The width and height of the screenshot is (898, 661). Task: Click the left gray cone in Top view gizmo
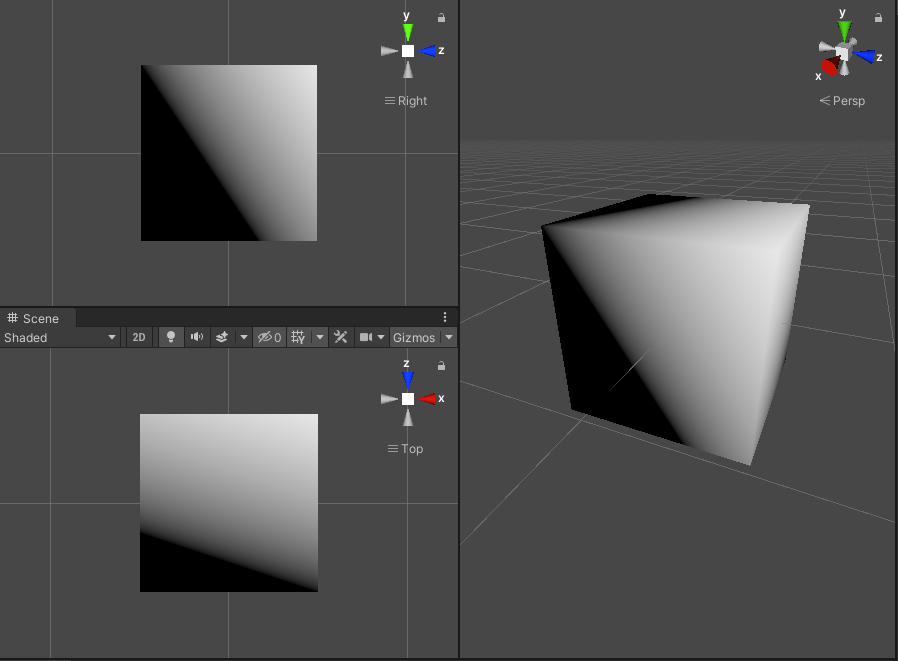(x=389, y=399)
